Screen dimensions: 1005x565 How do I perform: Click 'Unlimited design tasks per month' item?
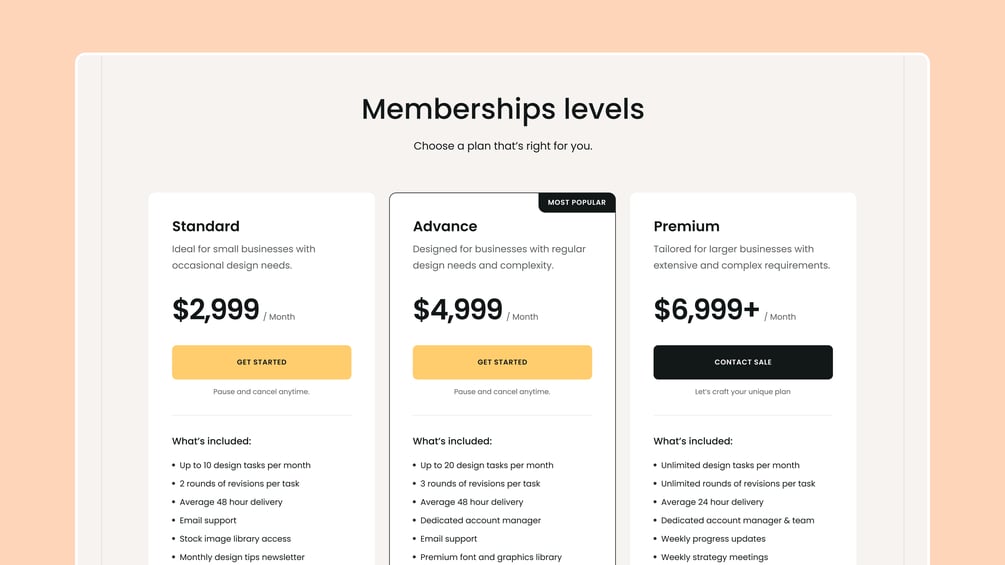(730, 465)
